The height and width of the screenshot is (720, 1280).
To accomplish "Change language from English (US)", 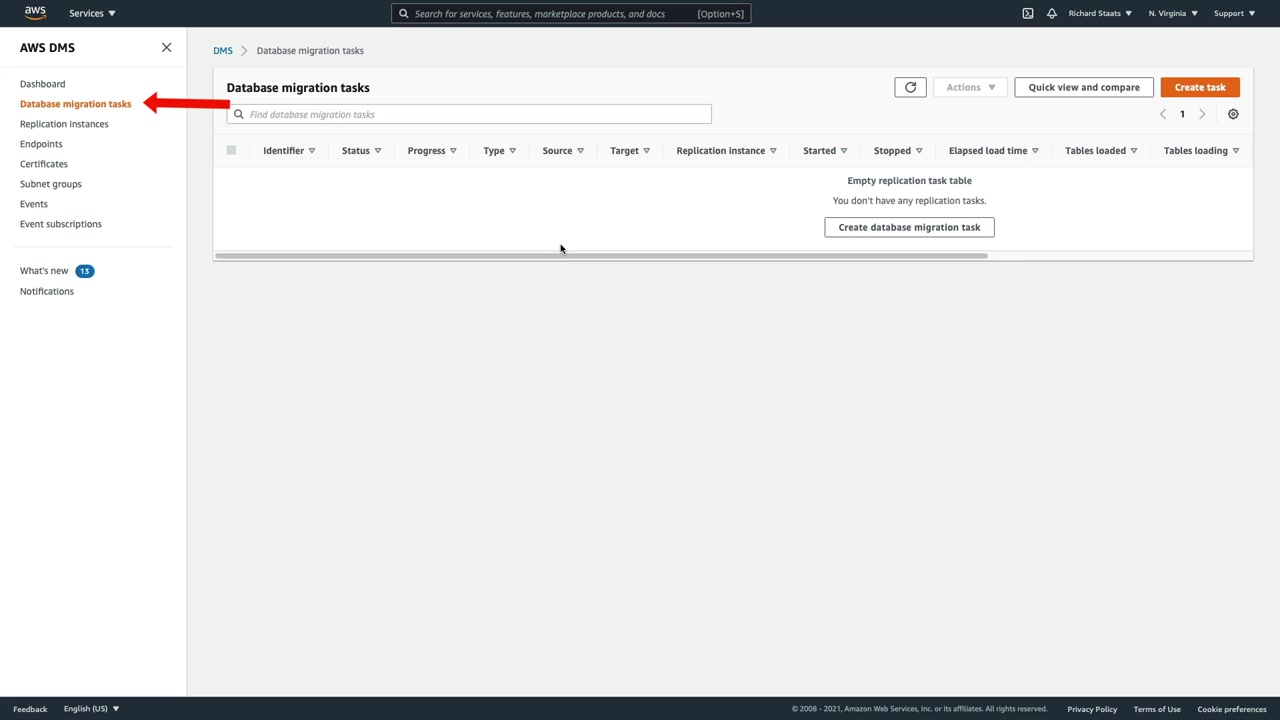I will click(91, 709).
